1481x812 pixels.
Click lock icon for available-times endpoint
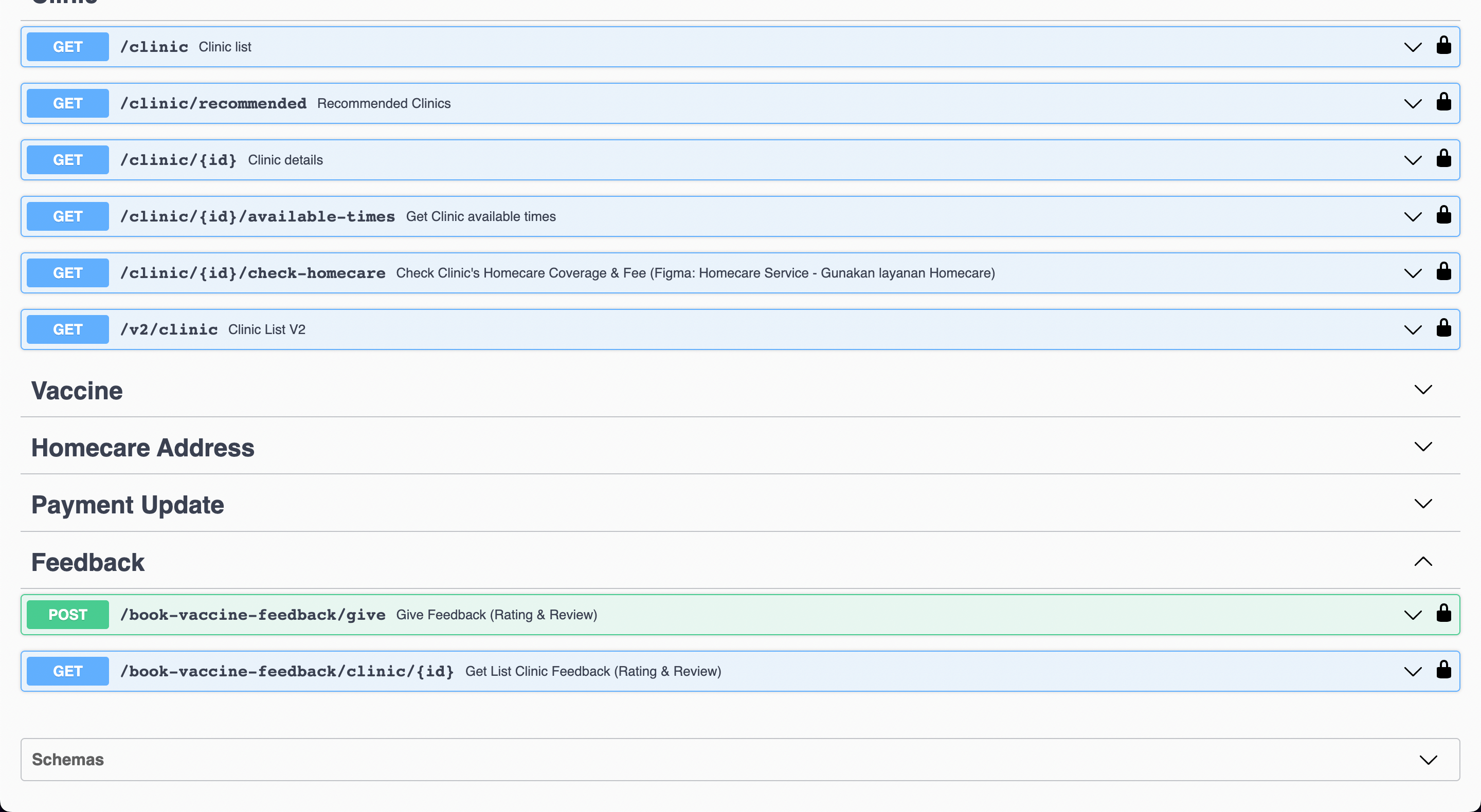click(1443, 215)
